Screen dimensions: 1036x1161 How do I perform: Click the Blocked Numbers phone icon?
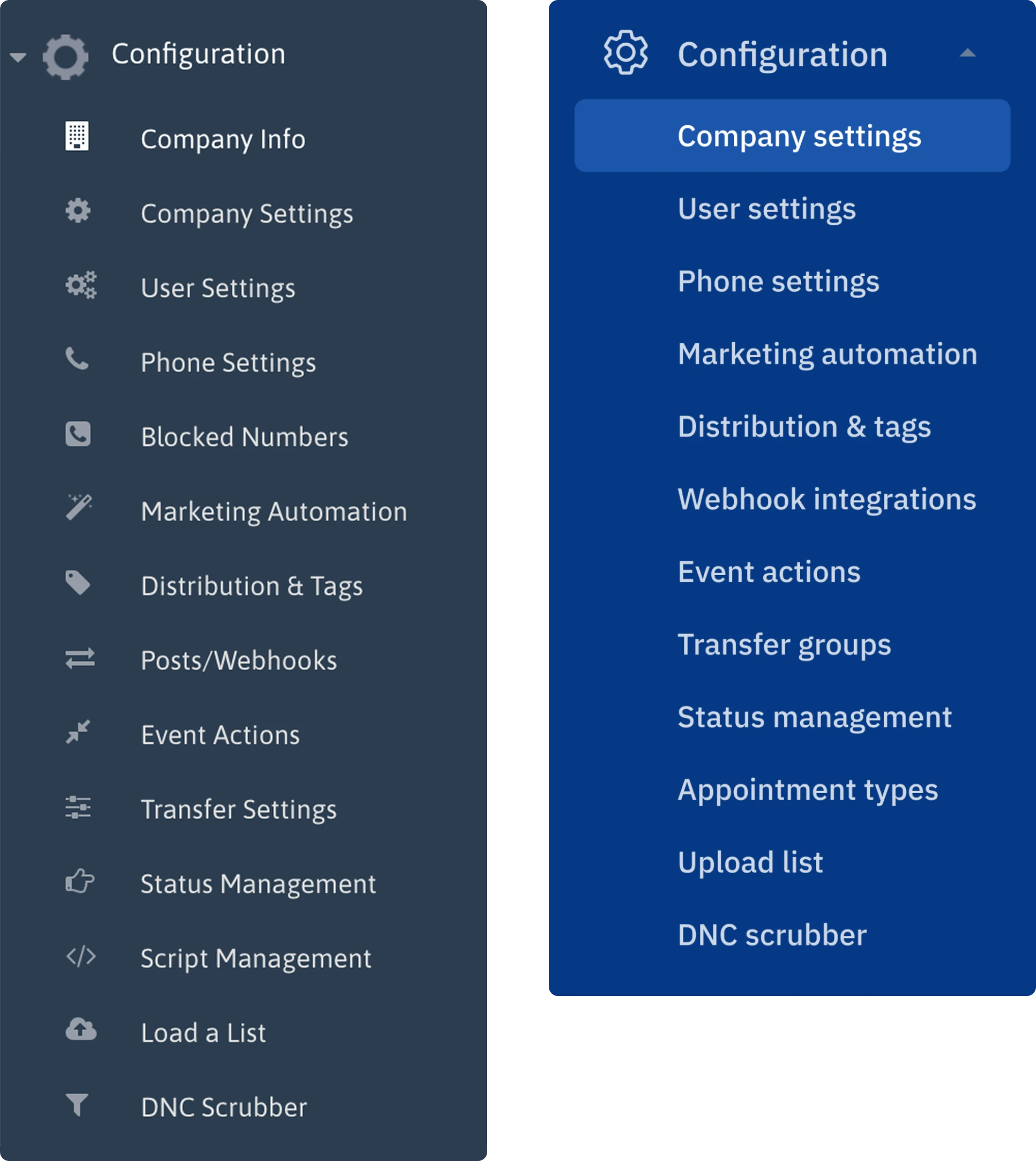click(79, 435)
